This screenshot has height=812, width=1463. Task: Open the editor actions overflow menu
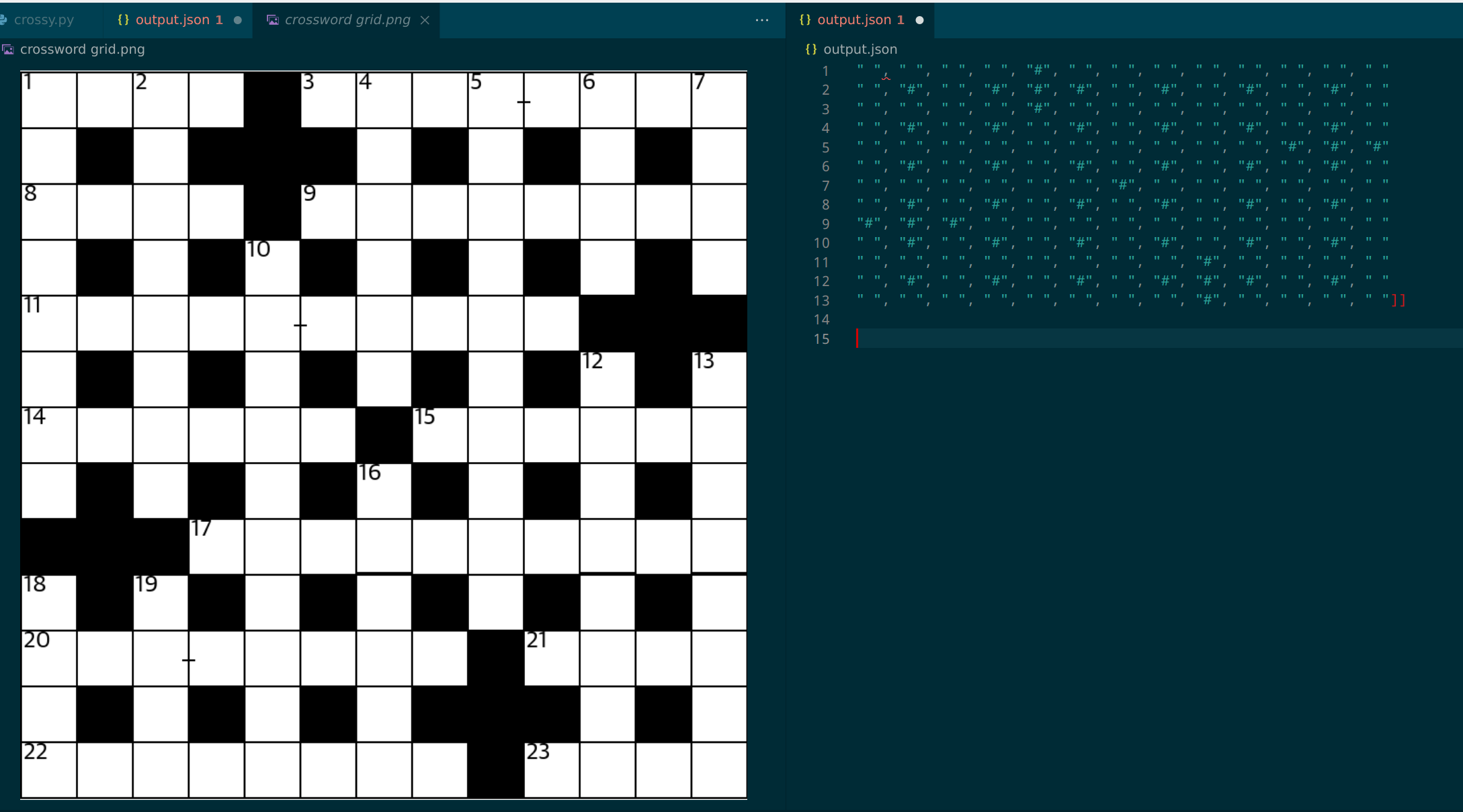tap(761, 20)
